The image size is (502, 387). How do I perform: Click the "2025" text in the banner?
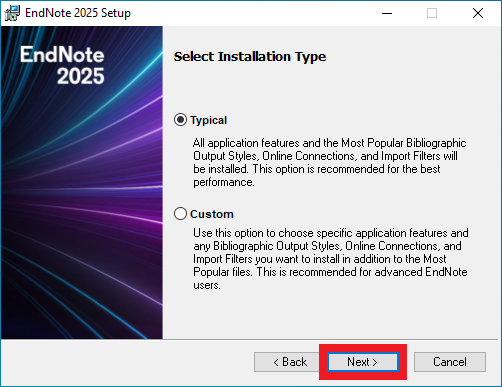pyautogui.click(x=80, y=76)
